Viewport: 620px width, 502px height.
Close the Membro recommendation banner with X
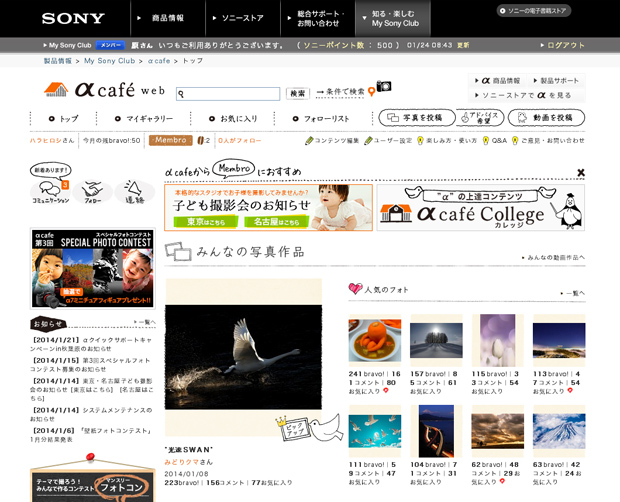(581, 172)
